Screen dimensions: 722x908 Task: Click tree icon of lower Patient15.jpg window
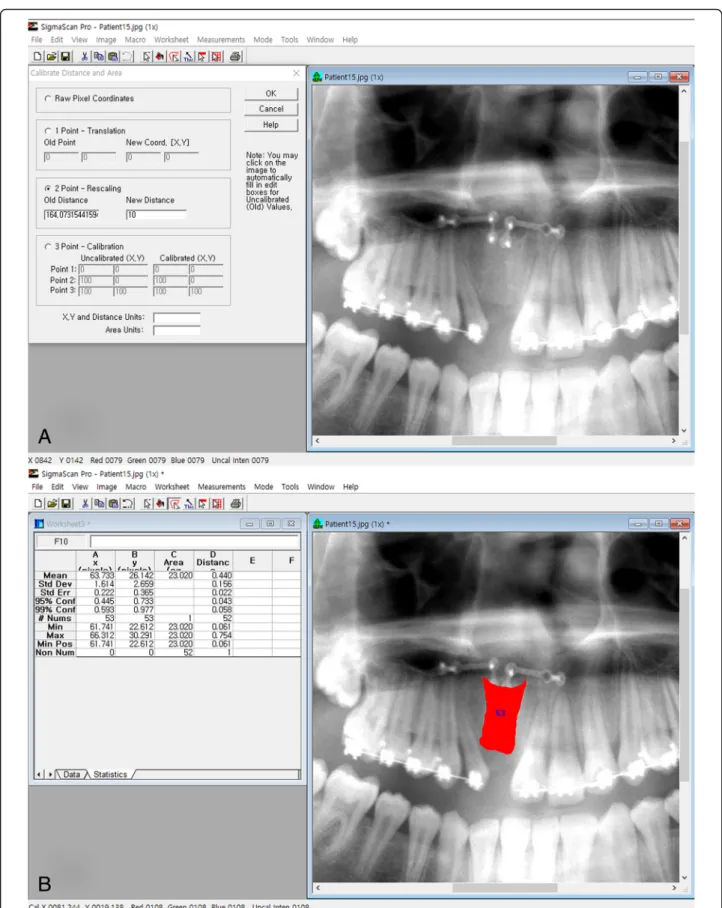pyautogui.click(x=317, y=523)
